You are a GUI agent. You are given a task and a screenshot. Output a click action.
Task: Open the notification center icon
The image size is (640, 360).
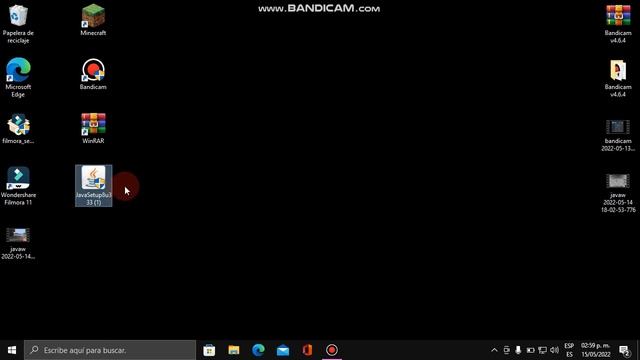pyautogui.click(x=624, y=350)
